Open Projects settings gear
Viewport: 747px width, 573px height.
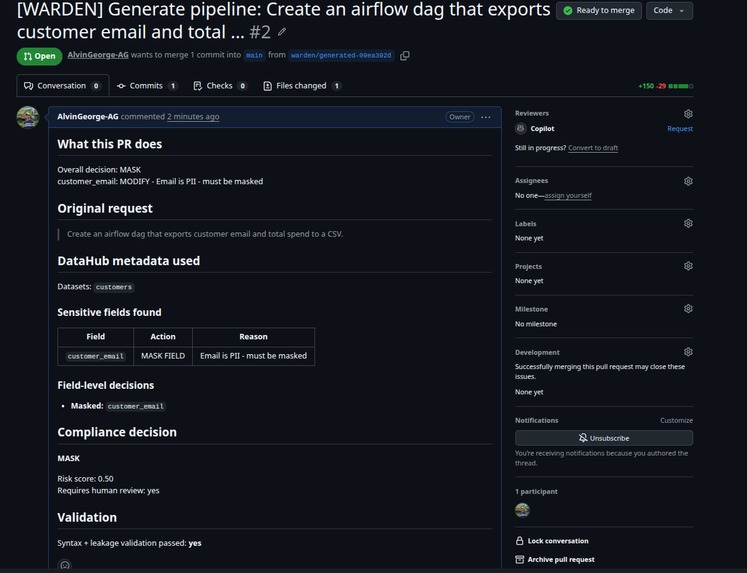[688, 266]
